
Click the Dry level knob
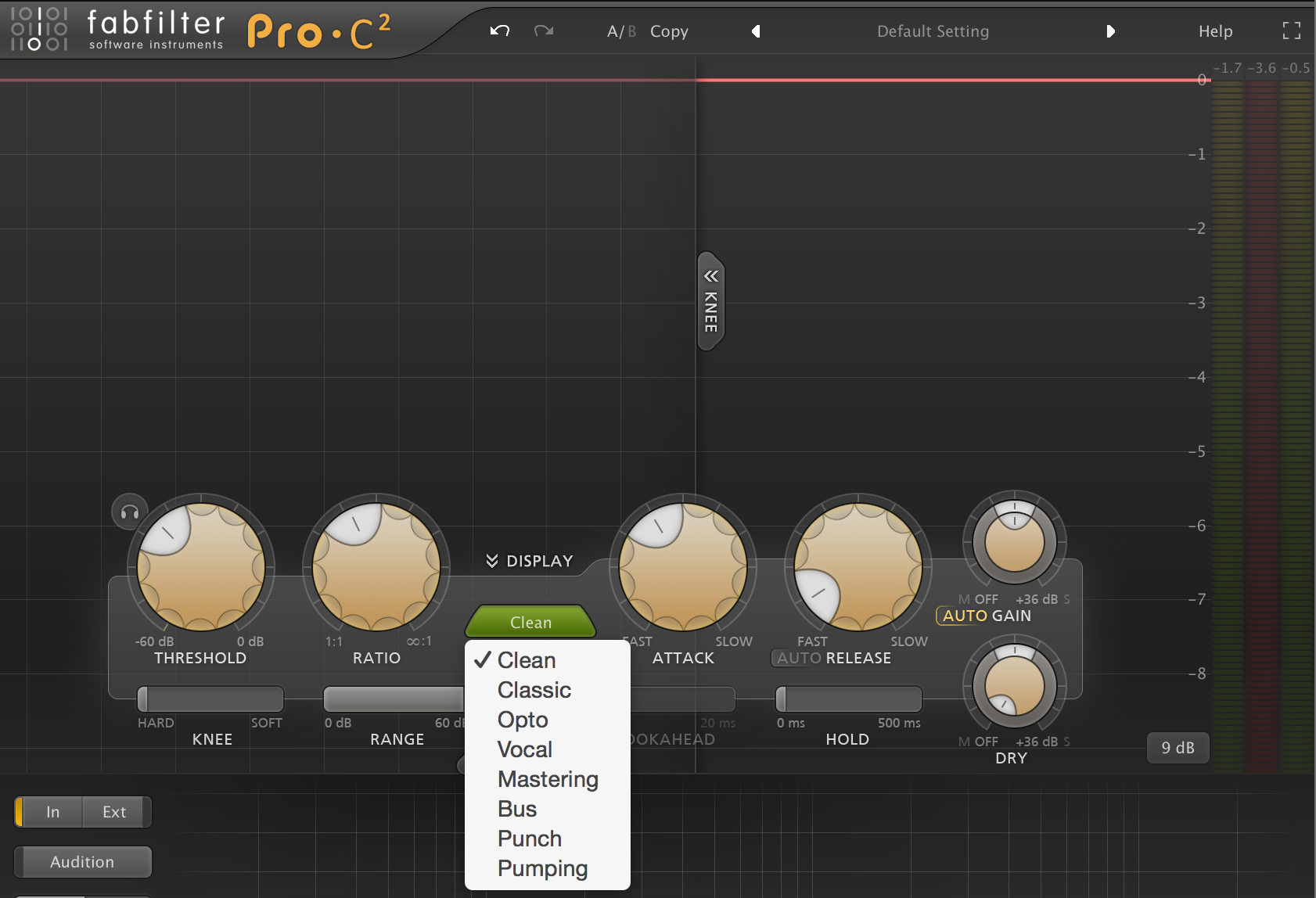[x=1014, y=686]
